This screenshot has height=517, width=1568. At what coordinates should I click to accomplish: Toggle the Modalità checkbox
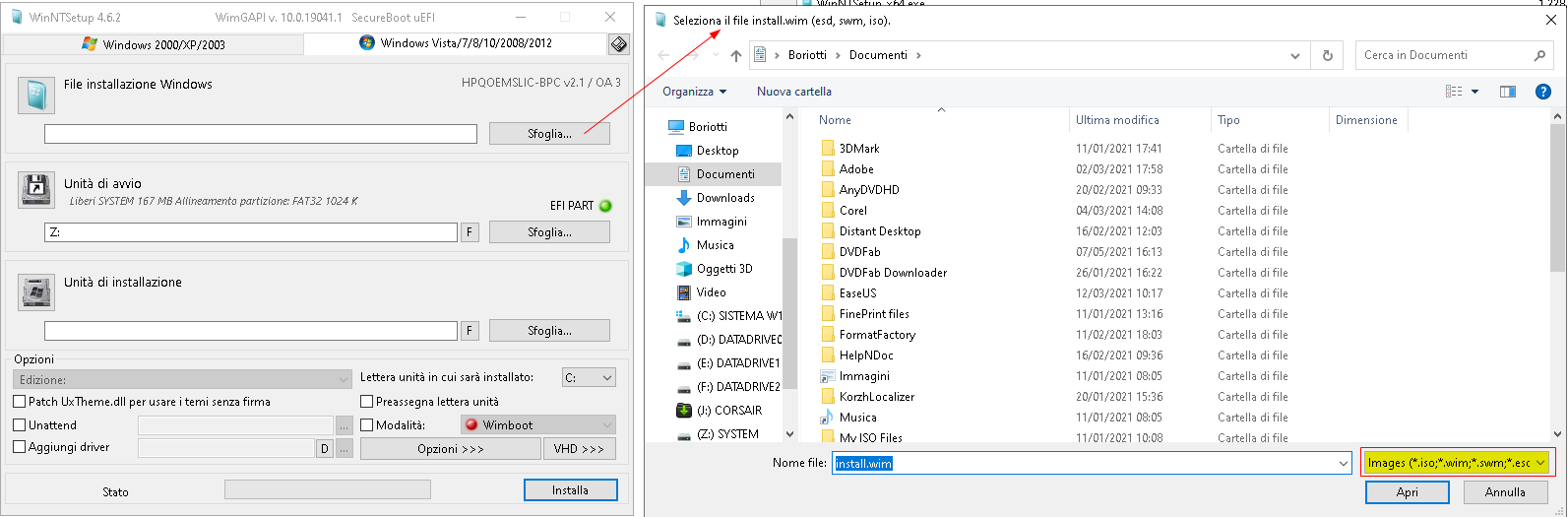[x=367, y=425]
